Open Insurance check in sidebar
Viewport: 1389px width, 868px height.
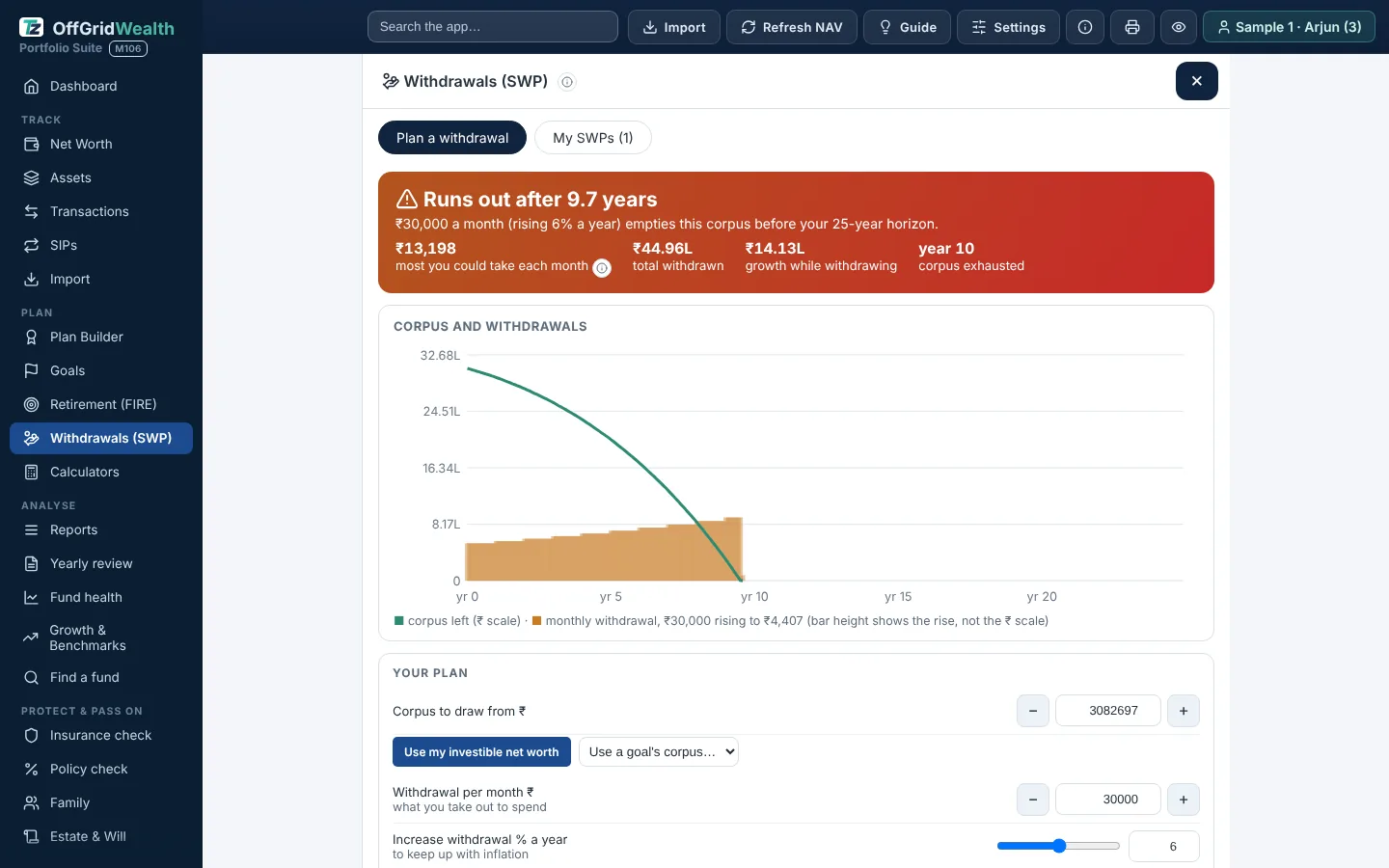[101, 735]
